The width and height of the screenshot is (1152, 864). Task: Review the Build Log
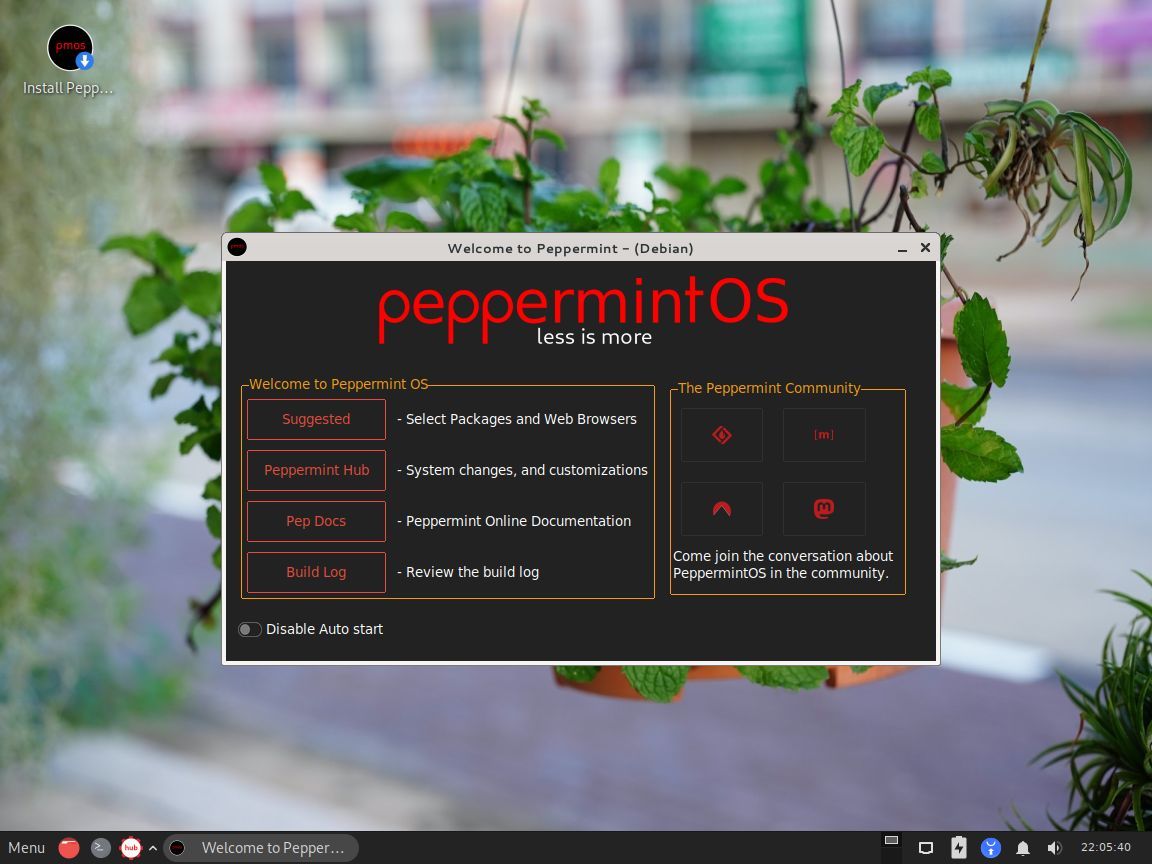(x=316, y=572)
